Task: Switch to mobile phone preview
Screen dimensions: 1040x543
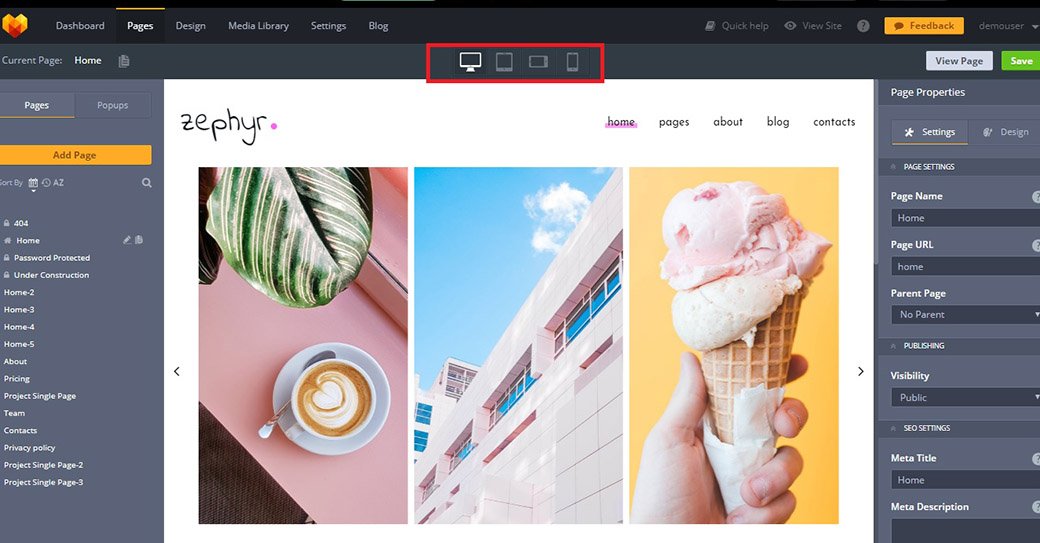Action: pyautogui.click(x=572, y=62)
